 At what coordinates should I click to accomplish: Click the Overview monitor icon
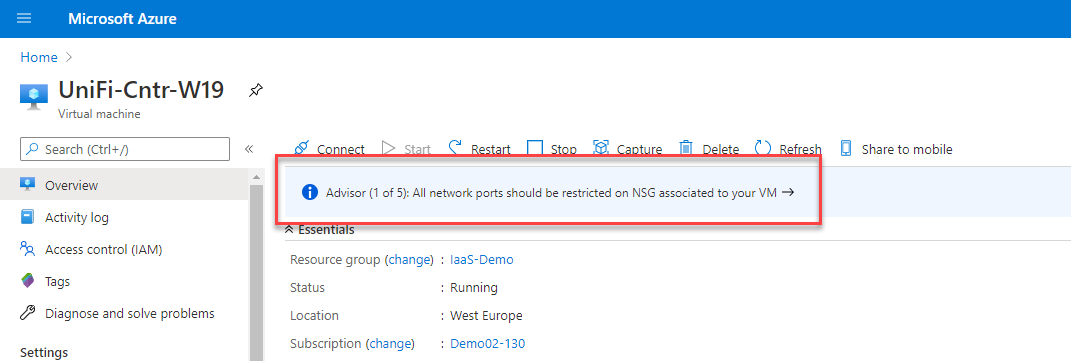27,185
